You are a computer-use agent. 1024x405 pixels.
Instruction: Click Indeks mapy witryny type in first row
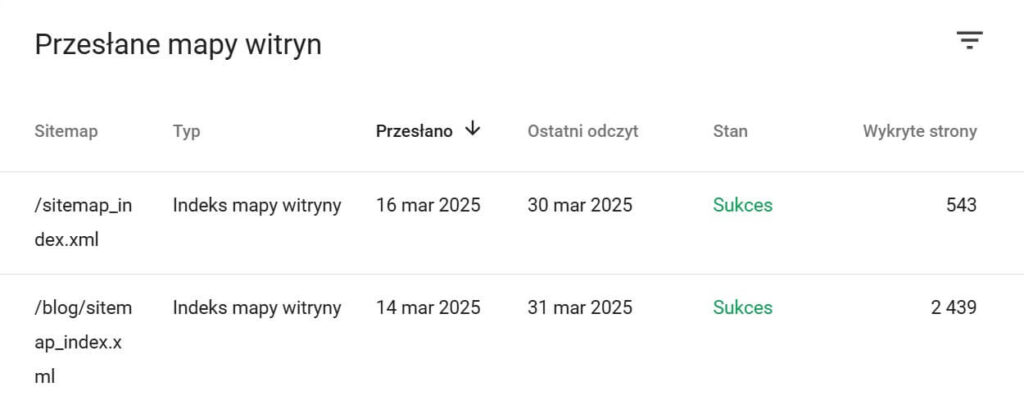point(257,206)
